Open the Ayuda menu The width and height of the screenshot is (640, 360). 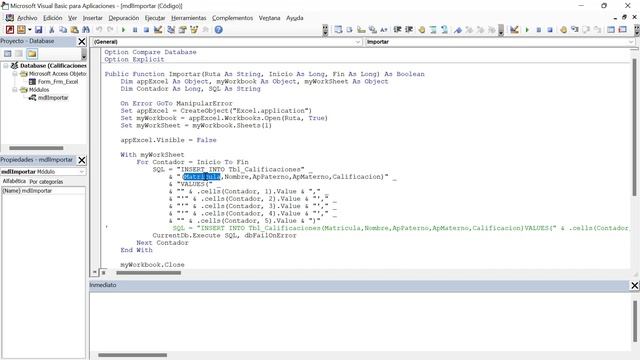(294, 18)
